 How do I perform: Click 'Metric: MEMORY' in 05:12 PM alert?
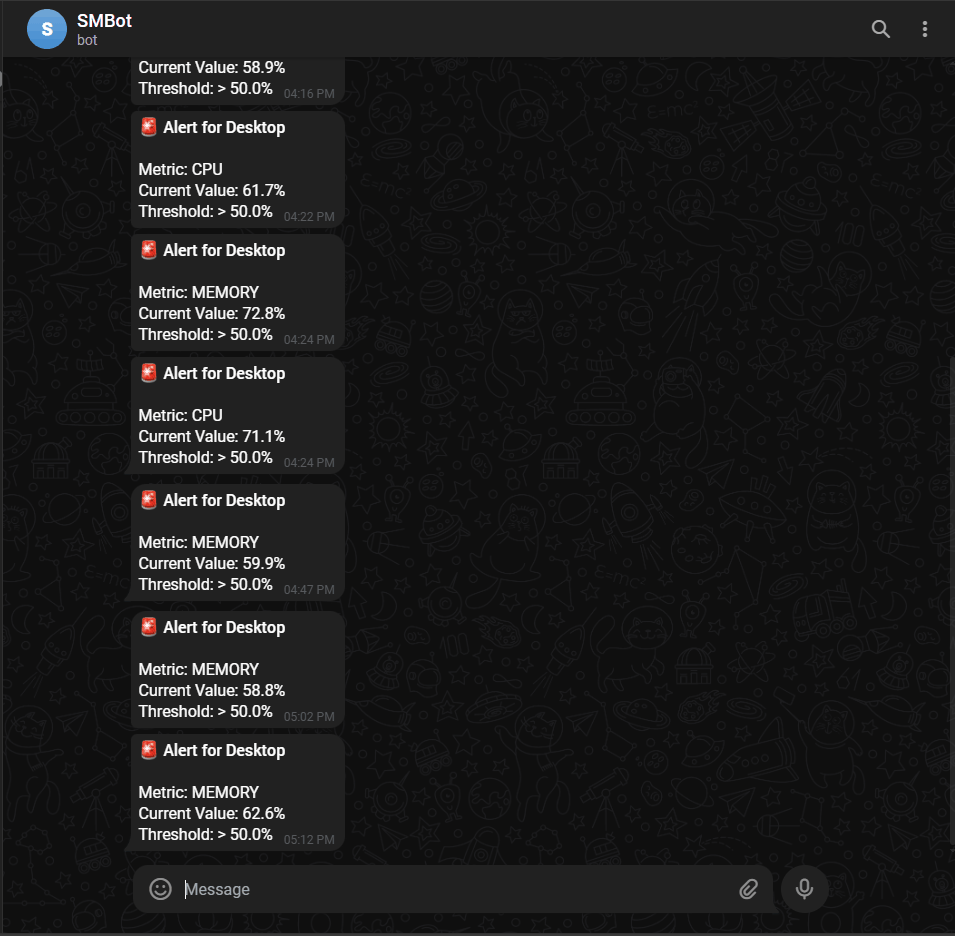[199, 792]
